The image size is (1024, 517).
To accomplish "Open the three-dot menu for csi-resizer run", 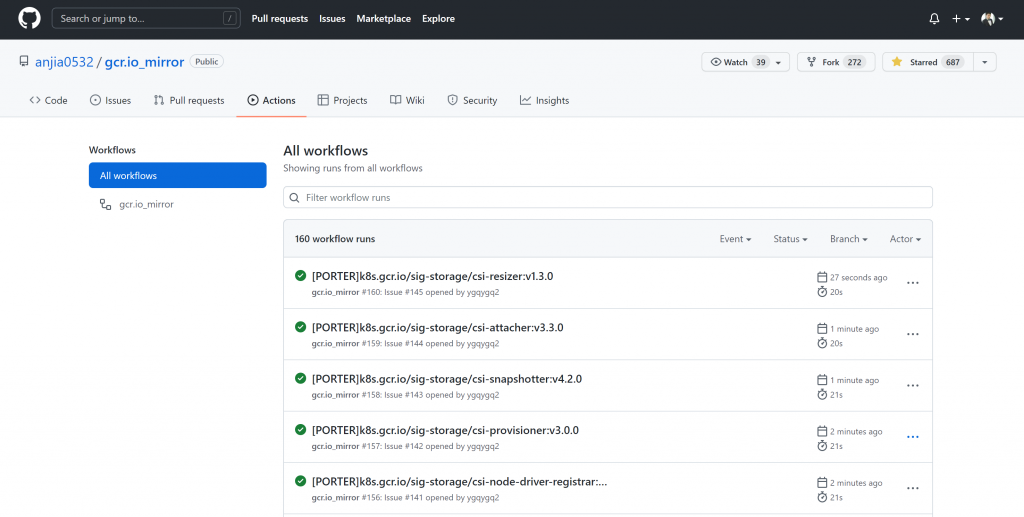I will [913, 283].
